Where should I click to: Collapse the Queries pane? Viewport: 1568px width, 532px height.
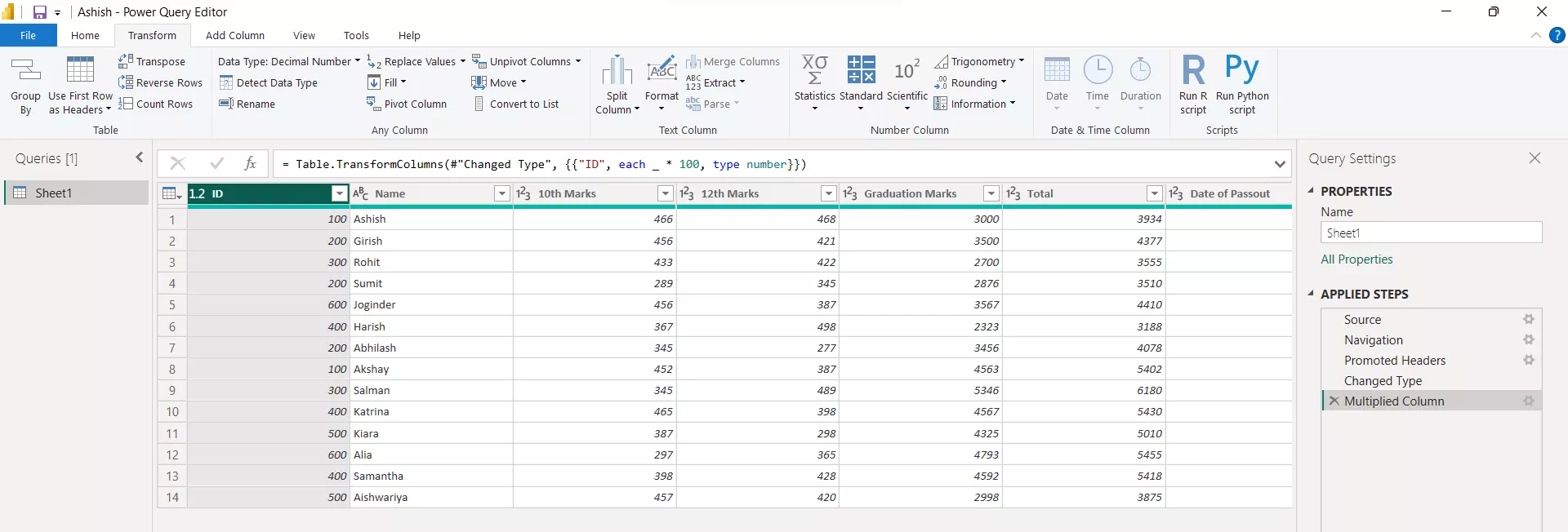coord(140,157)
